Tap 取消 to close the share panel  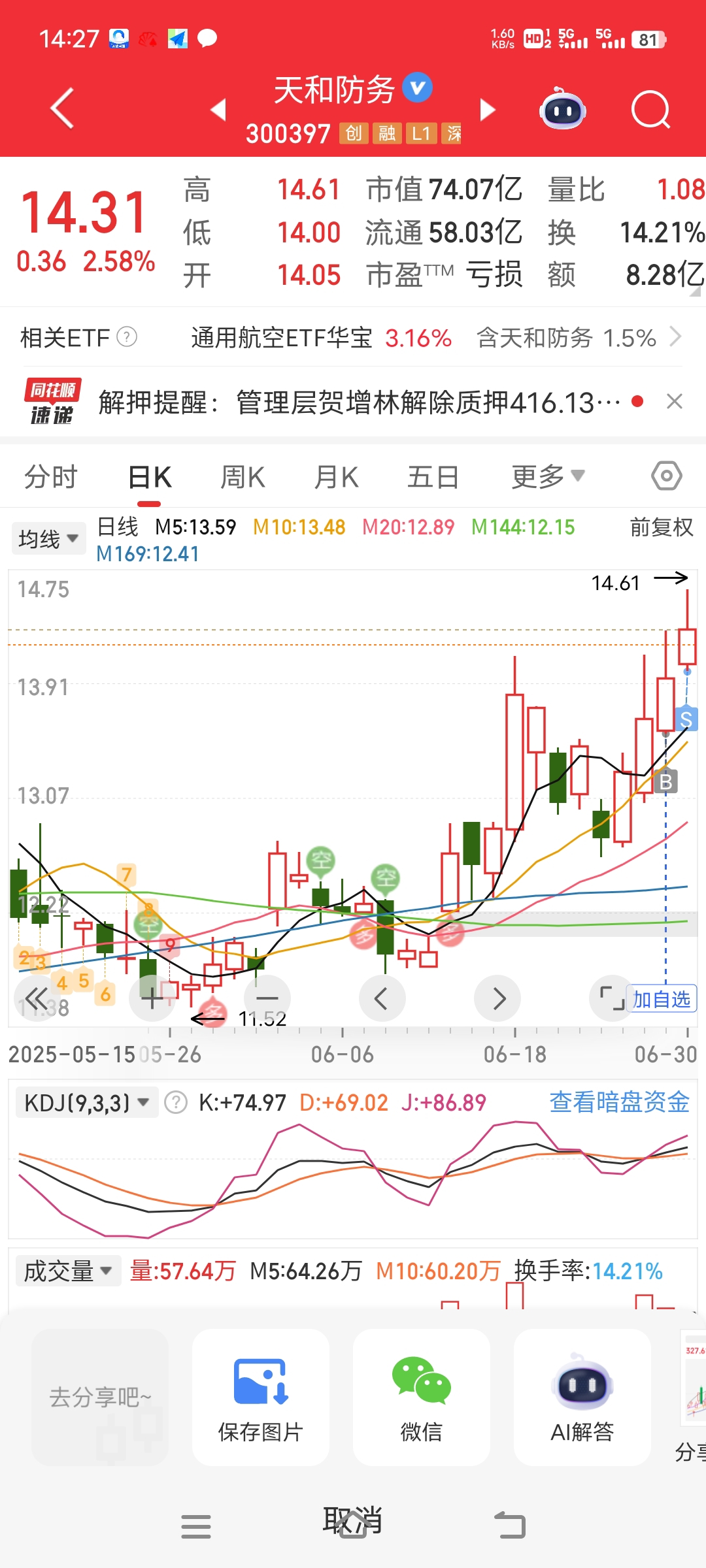[x=353, y=1520]
